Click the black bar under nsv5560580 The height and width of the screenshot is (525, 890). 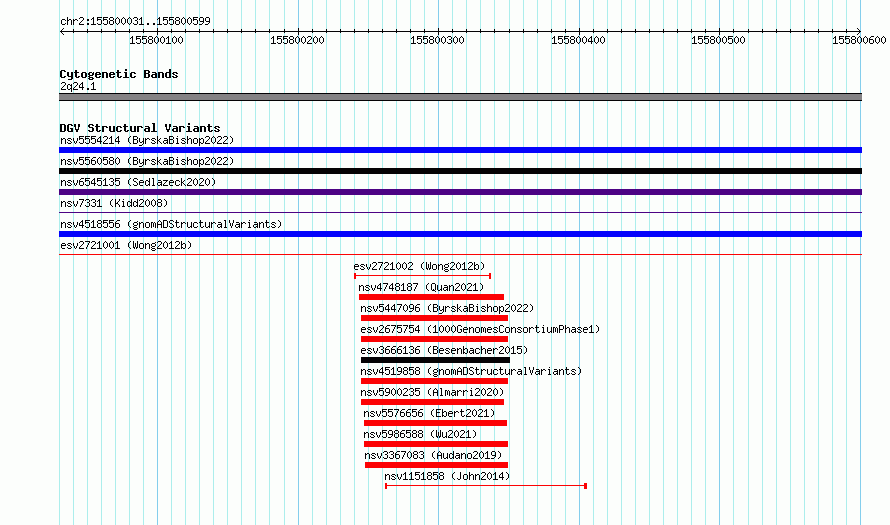(460, 171)
